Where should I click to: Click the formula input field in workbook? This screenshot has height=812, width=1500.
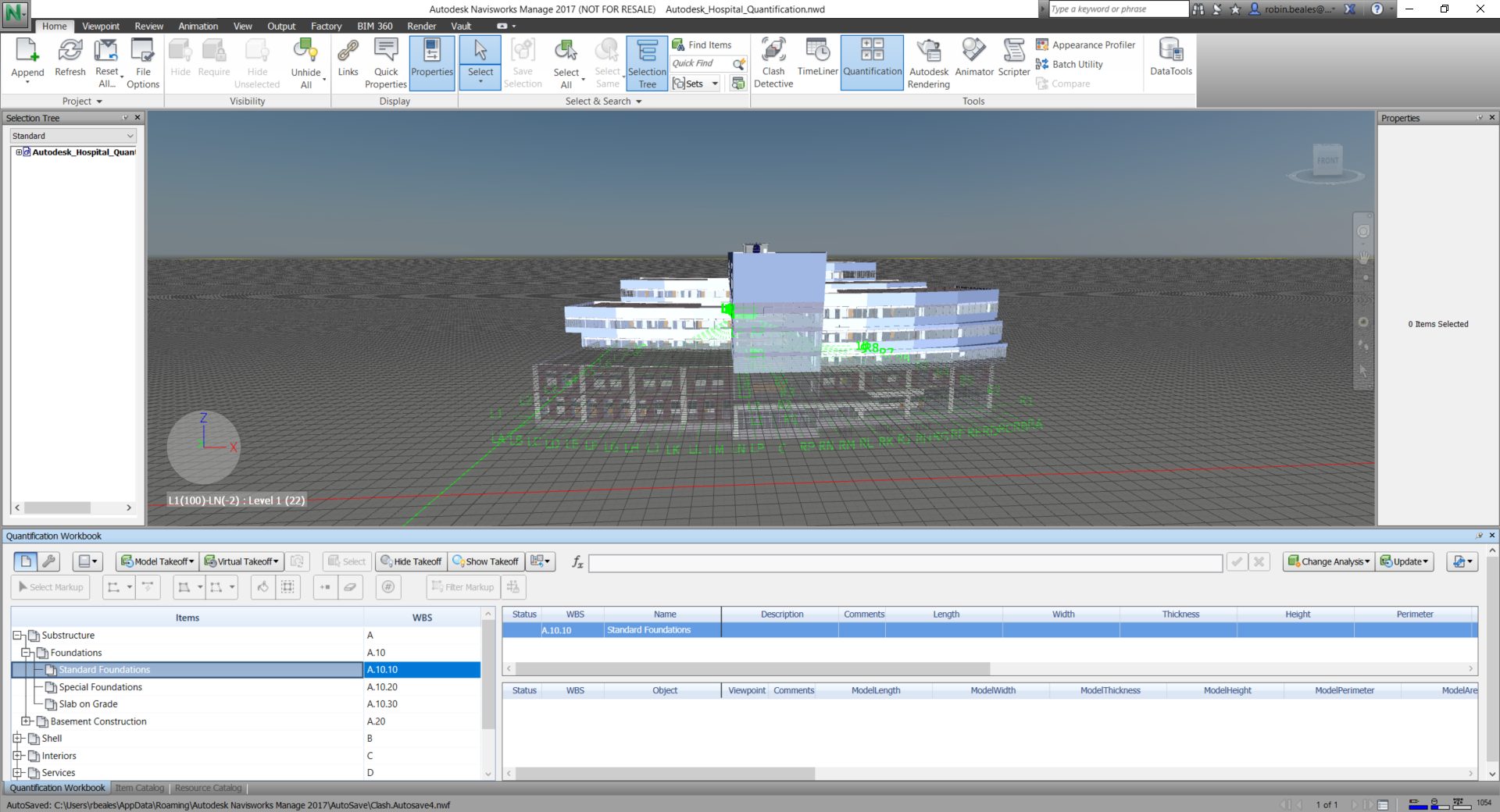coord(905,563)
